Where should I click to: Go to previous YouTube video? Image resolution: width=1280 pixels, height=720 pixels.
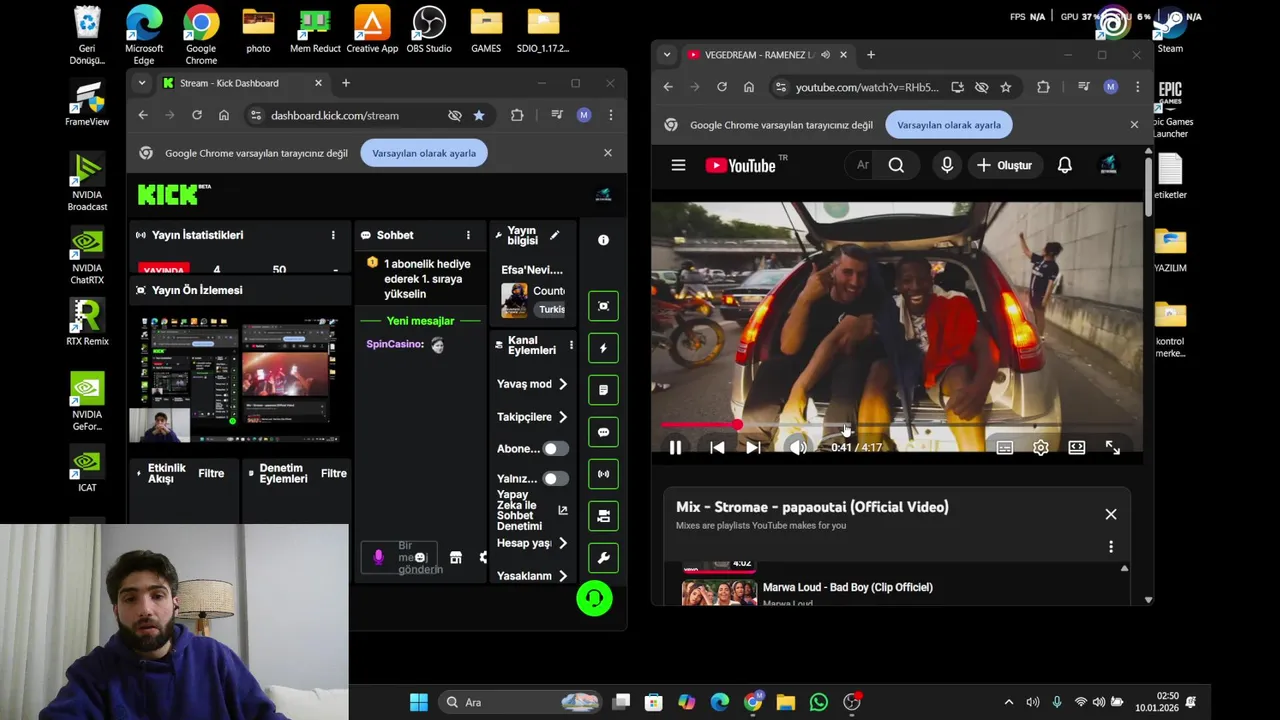[717, 448]
